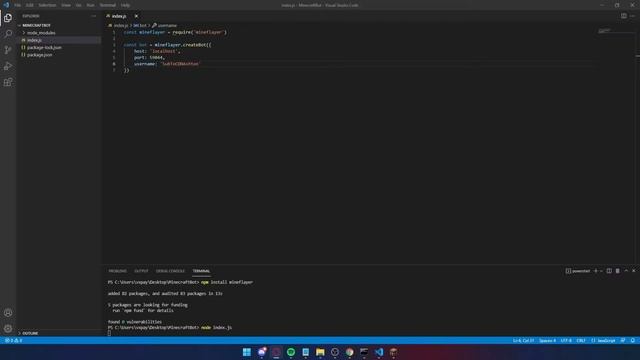Open the Selection menu

point(47,5)
